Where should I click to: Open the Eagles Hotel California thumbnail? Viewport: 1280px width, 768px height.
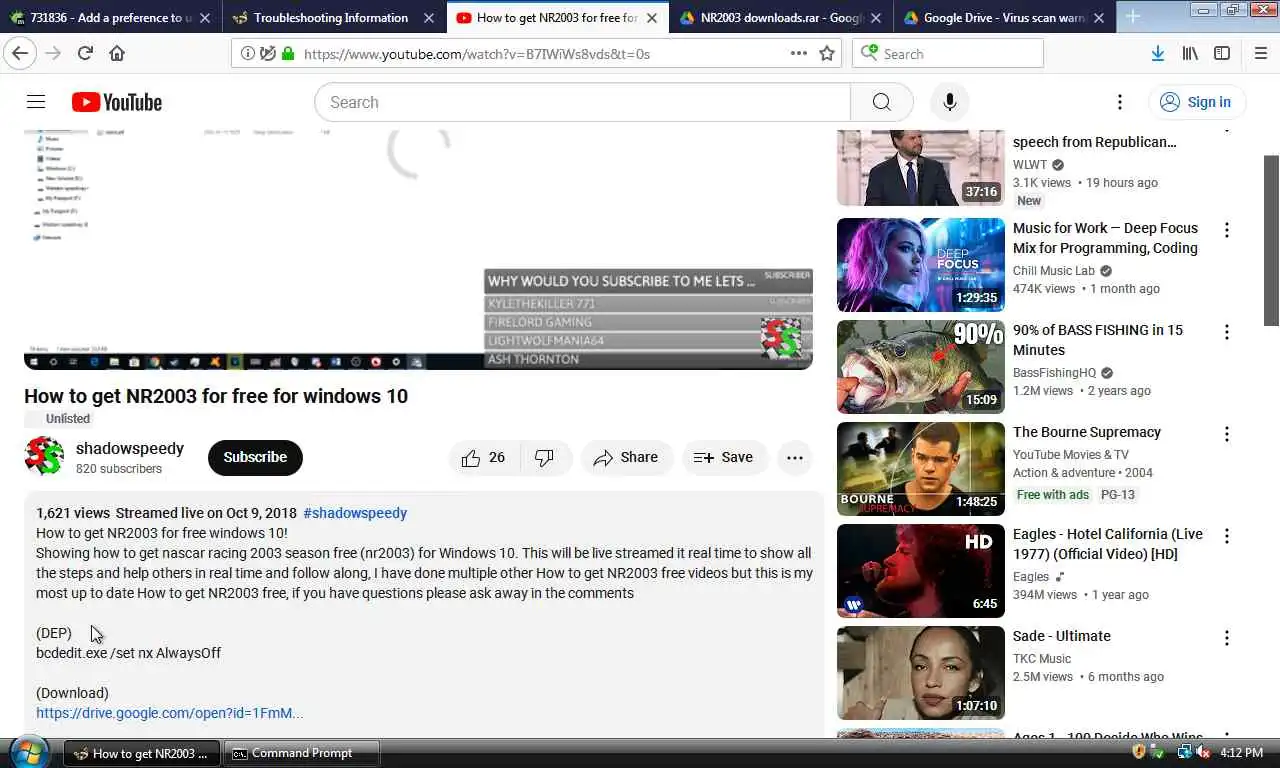point(920,571)
